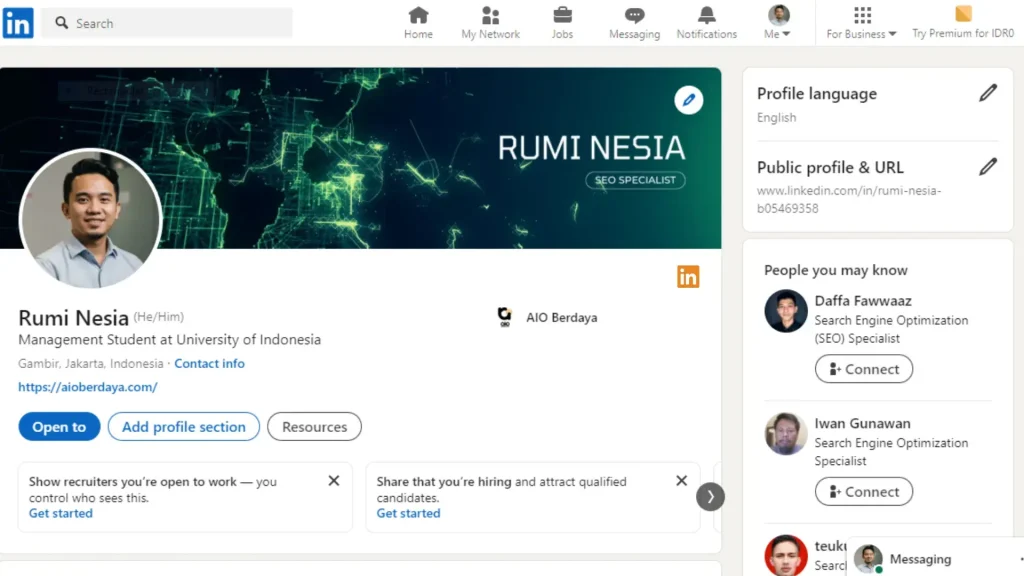
Task: Click the search magnifier icon
Action: pos(61,23)
